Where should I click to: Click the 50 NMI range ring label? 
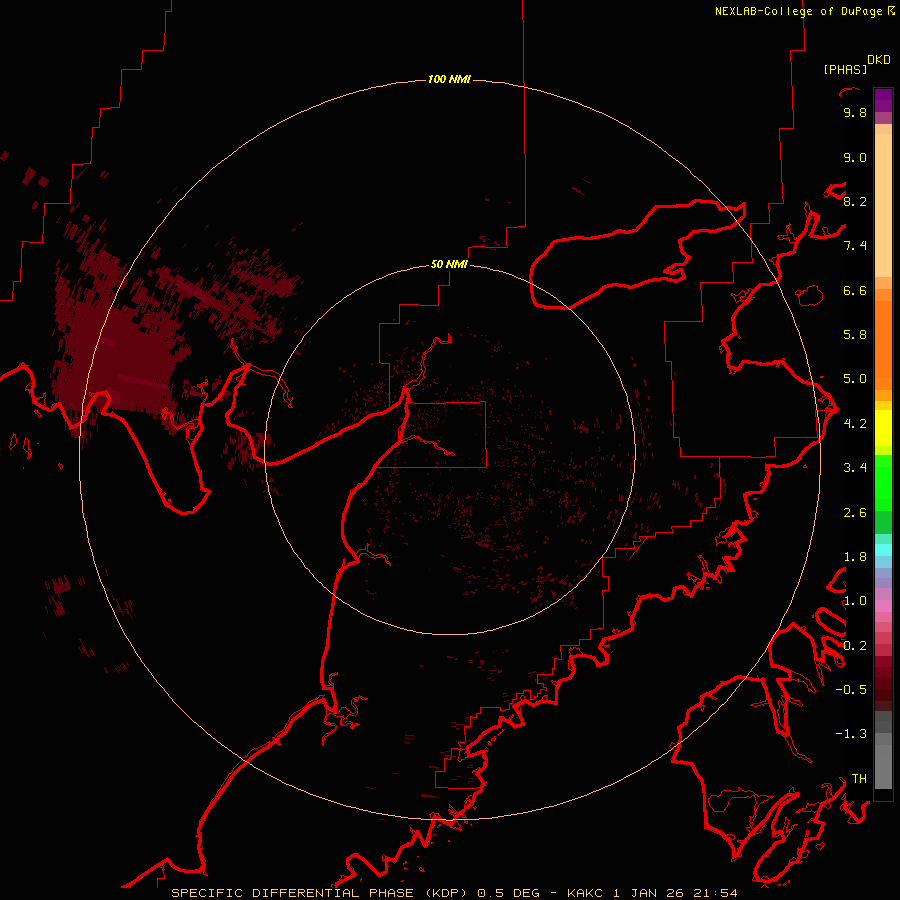[x=449, y=264]
